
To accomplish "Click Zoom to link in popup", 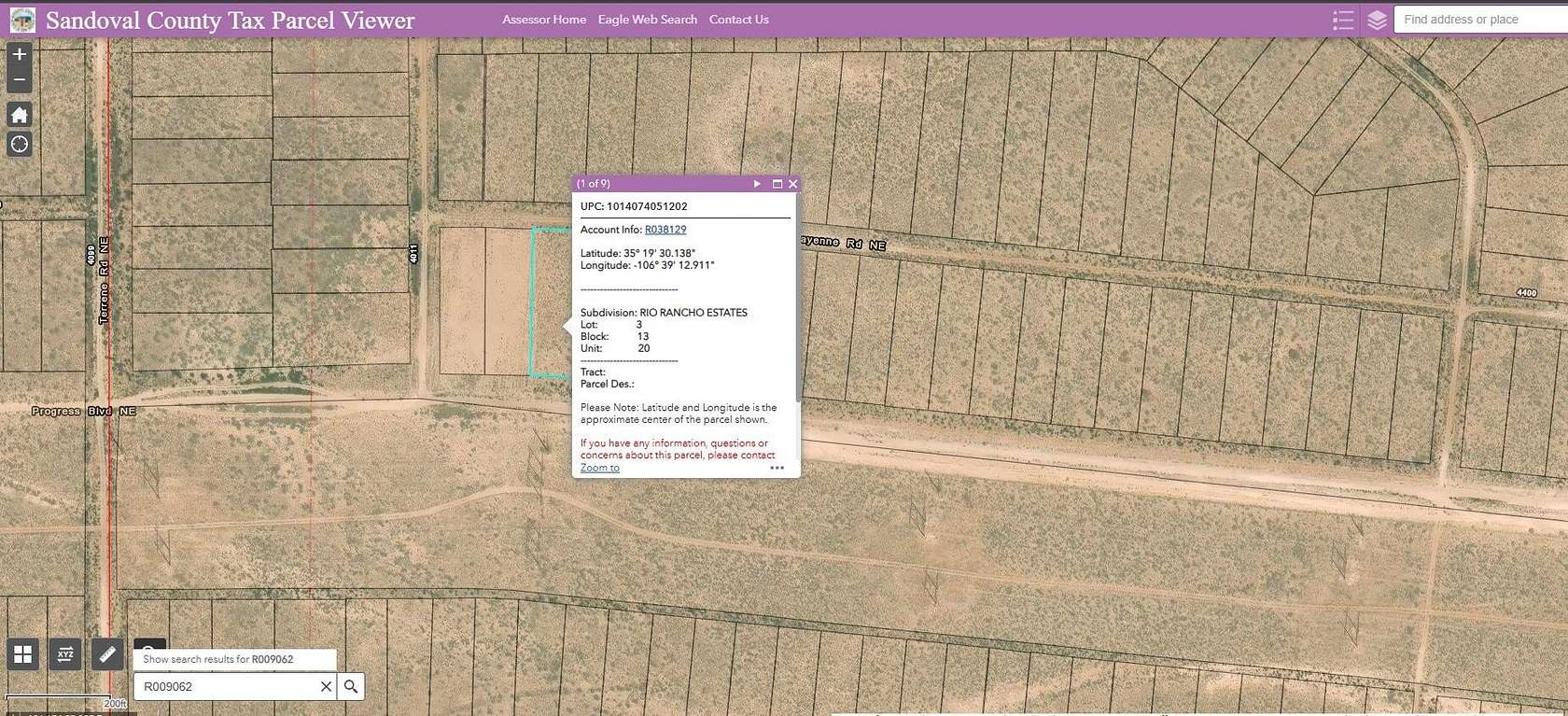I will 600,468.
